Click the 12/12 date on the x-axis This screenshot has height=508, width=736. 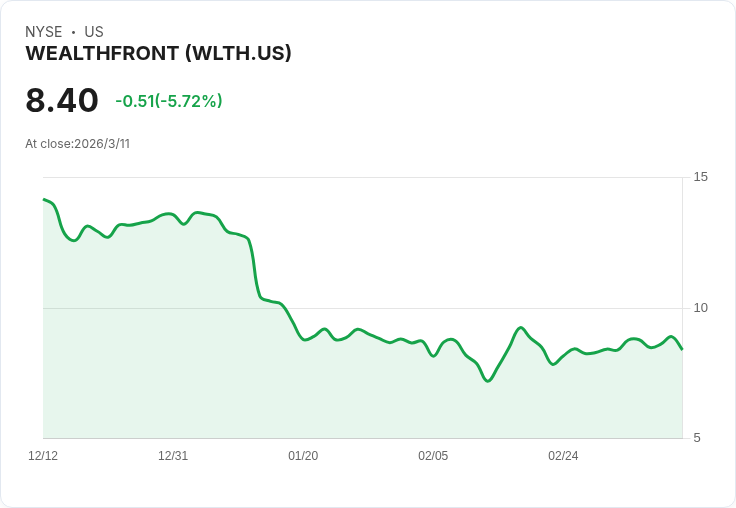[43, 456]
